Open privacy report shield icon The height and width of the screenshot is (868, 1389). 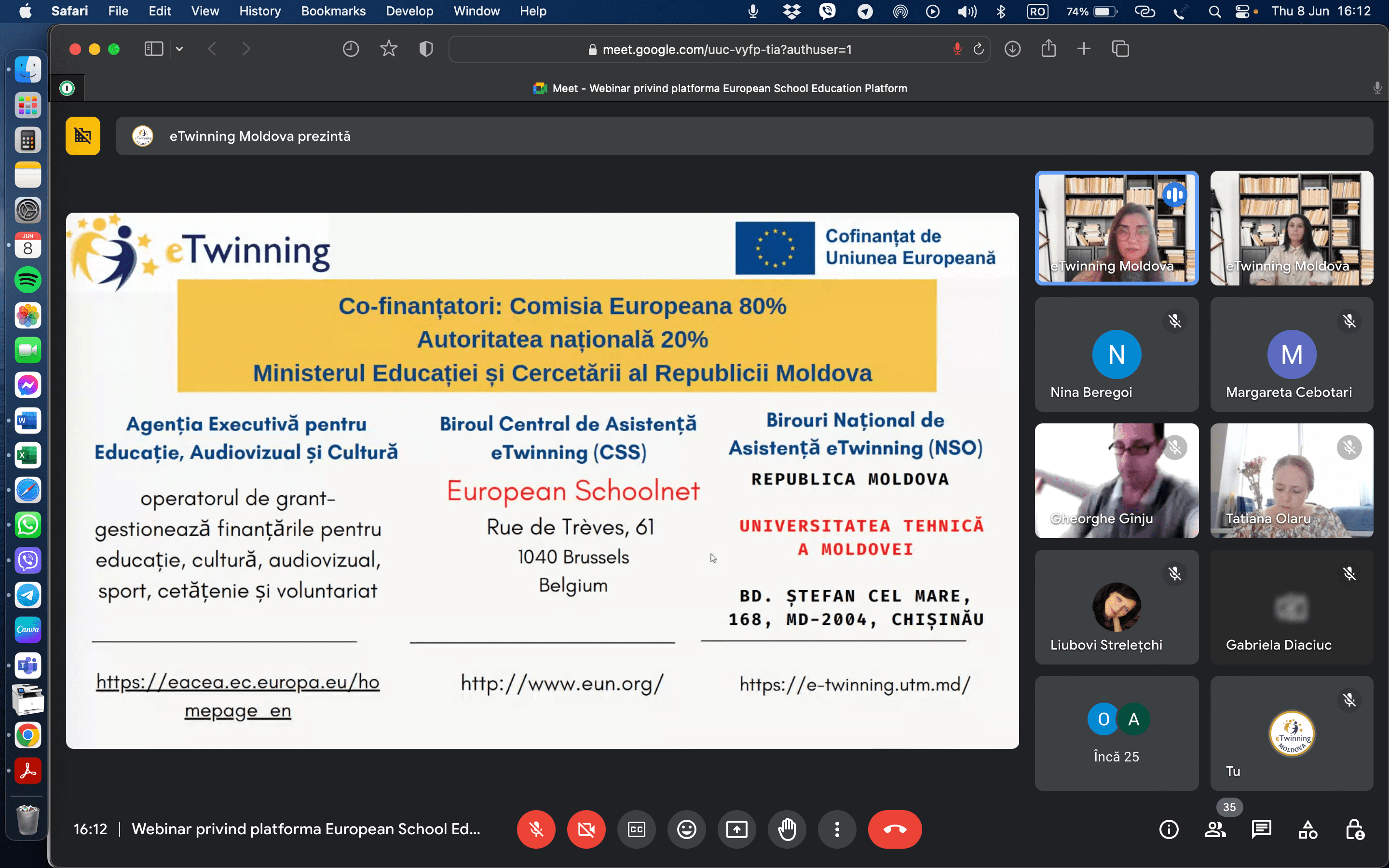(x=426, y=49)
